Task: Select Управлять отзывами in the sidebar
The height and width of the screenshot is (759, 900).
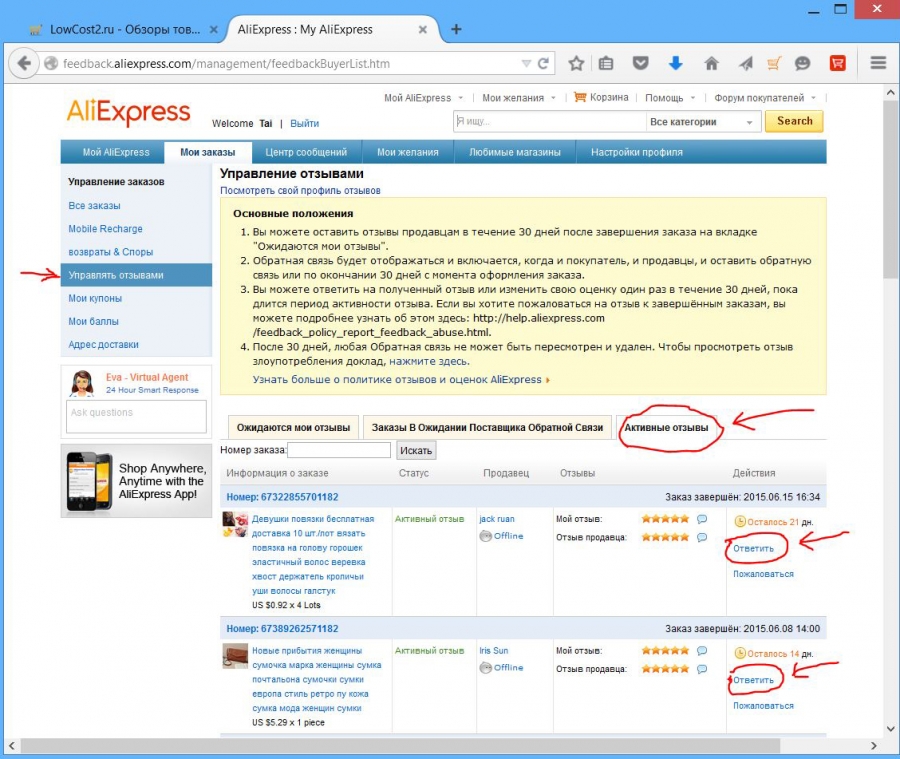Action: [136, 275]
